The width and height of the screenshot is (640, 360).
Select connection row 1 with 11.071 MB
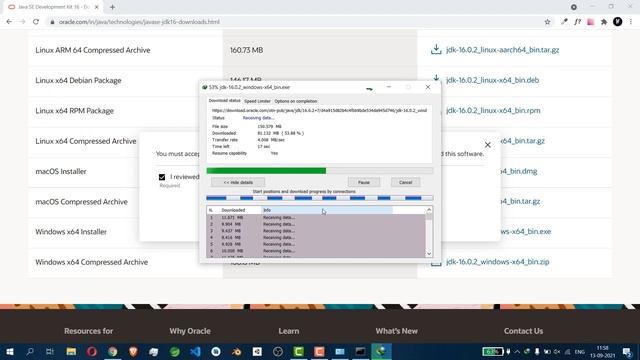[x=316, y=218]
